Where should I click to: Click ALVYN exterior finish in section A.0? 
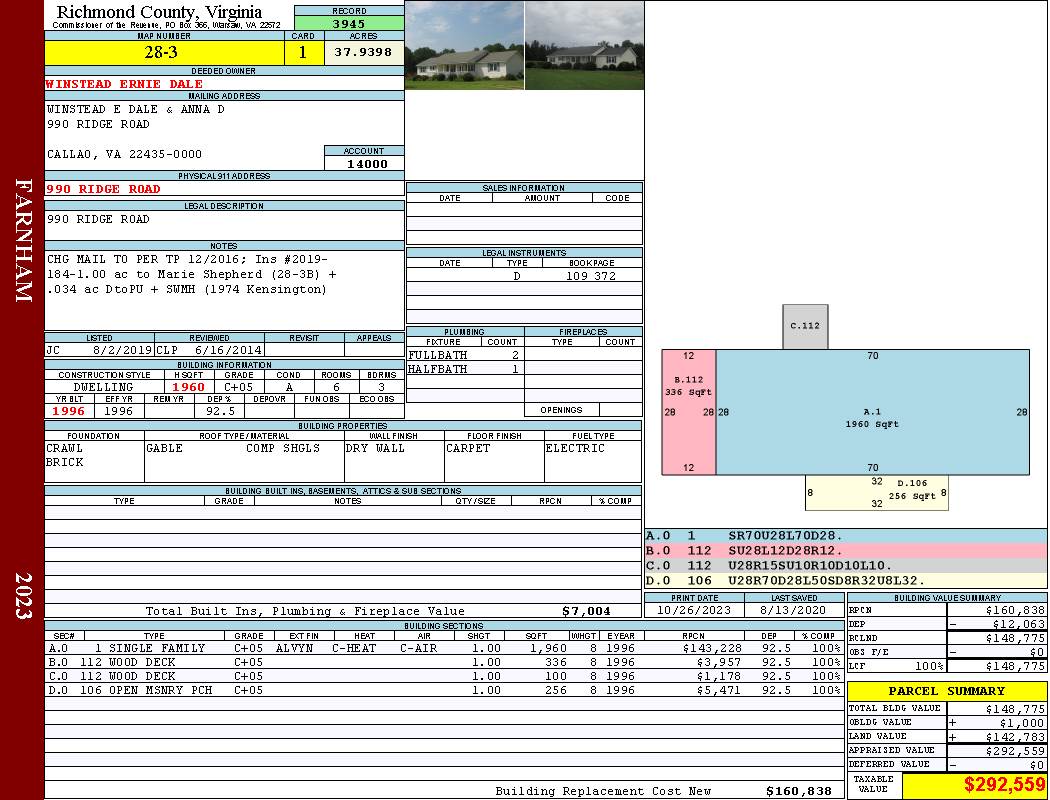pyautogui.click(x=294, y=648)
